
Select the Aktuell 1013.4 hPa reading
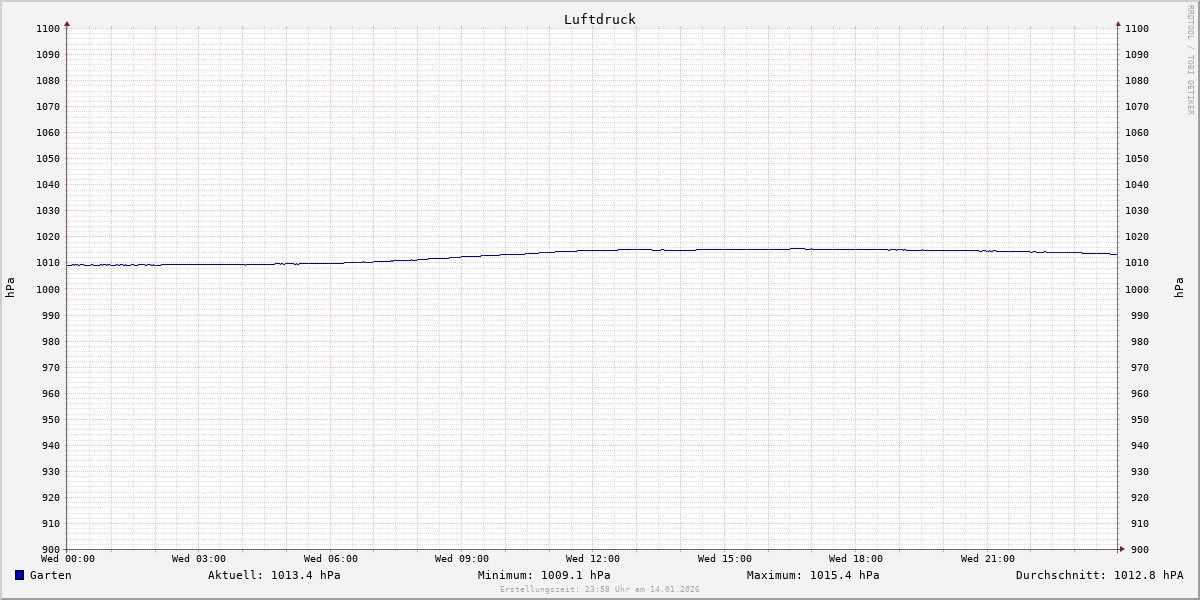coord(274,575)
